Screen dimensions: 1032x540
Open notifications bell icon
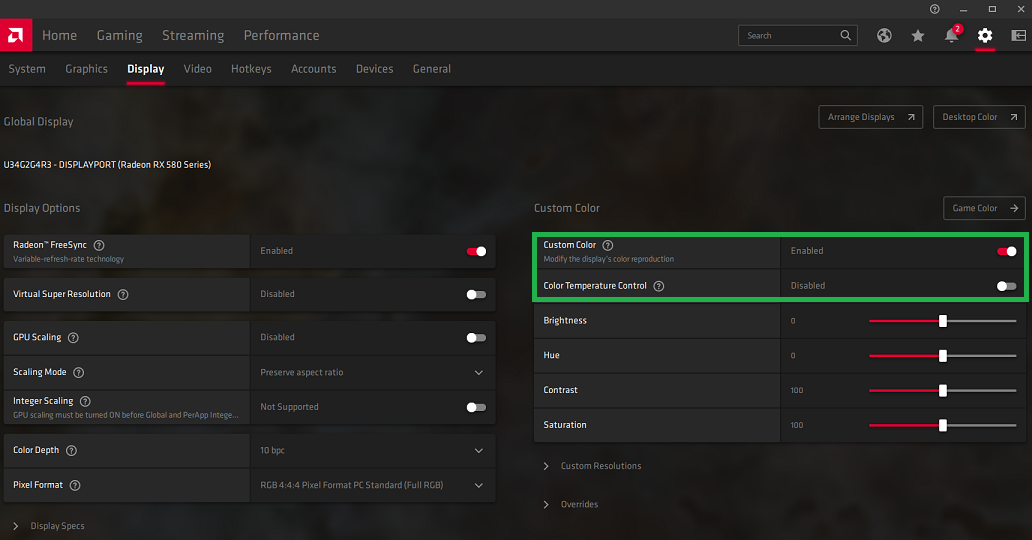tap(951, 36)
